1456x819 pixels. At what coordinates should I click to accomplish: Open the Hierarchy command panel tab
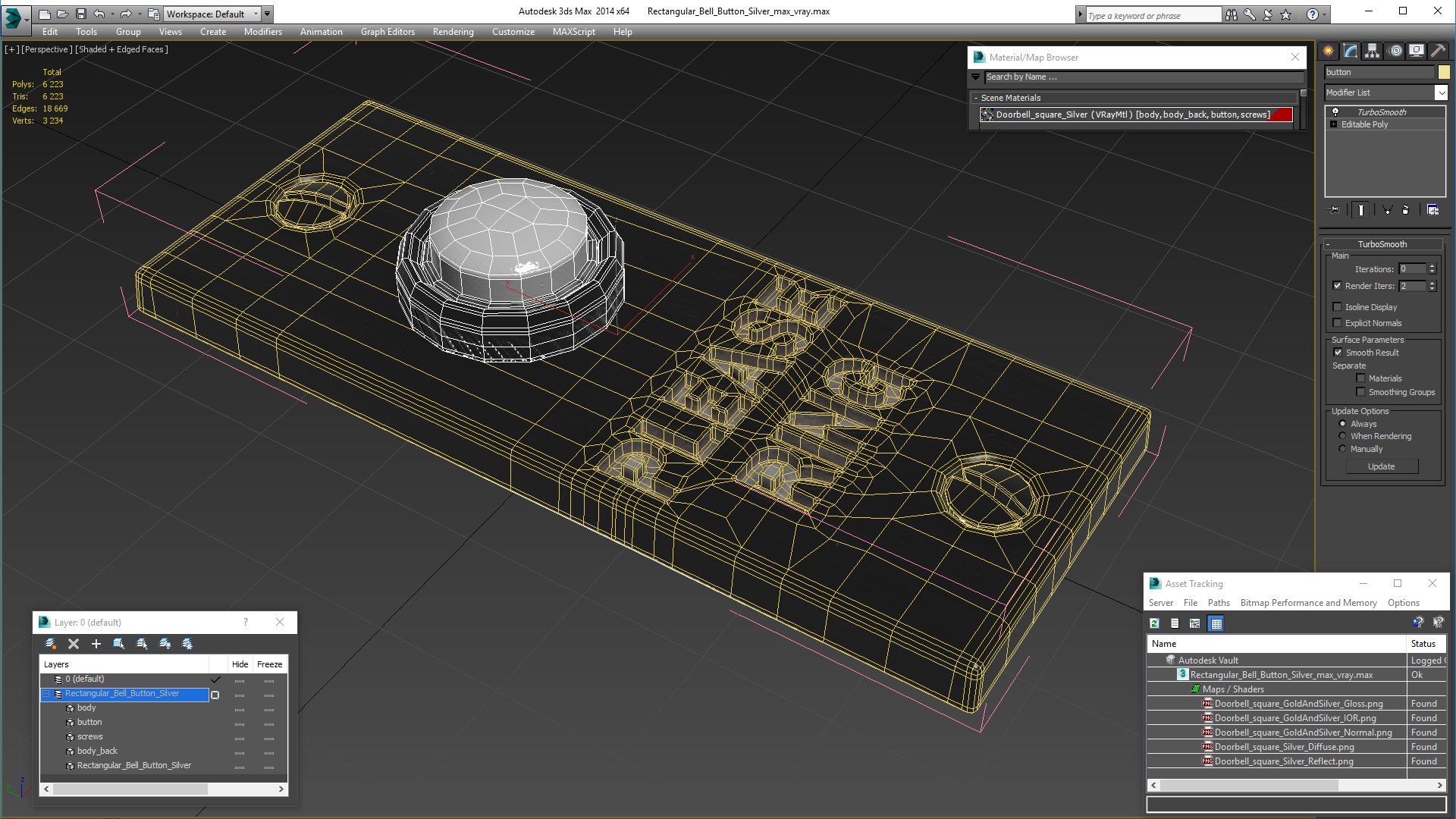[1373, 51]
